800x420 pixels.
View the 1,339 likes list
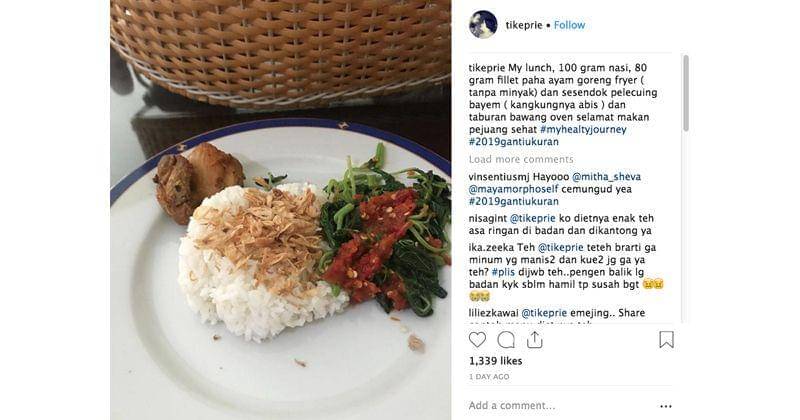coord(495,361)
